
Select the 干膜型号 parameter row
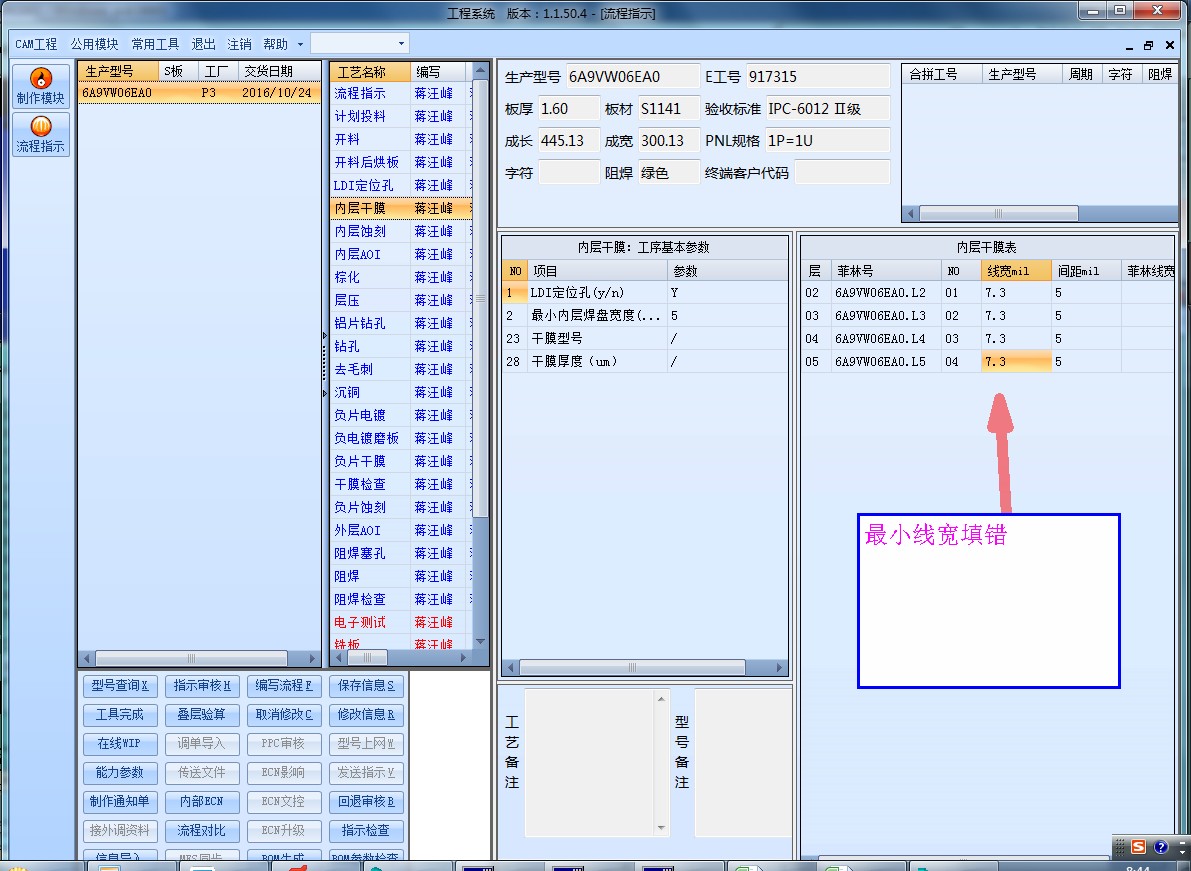coord(645,339)
